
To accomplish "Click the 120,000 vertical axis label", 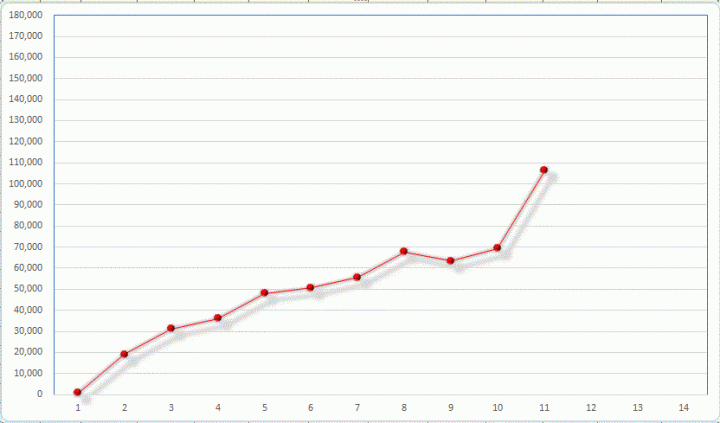I will (26, 141).
